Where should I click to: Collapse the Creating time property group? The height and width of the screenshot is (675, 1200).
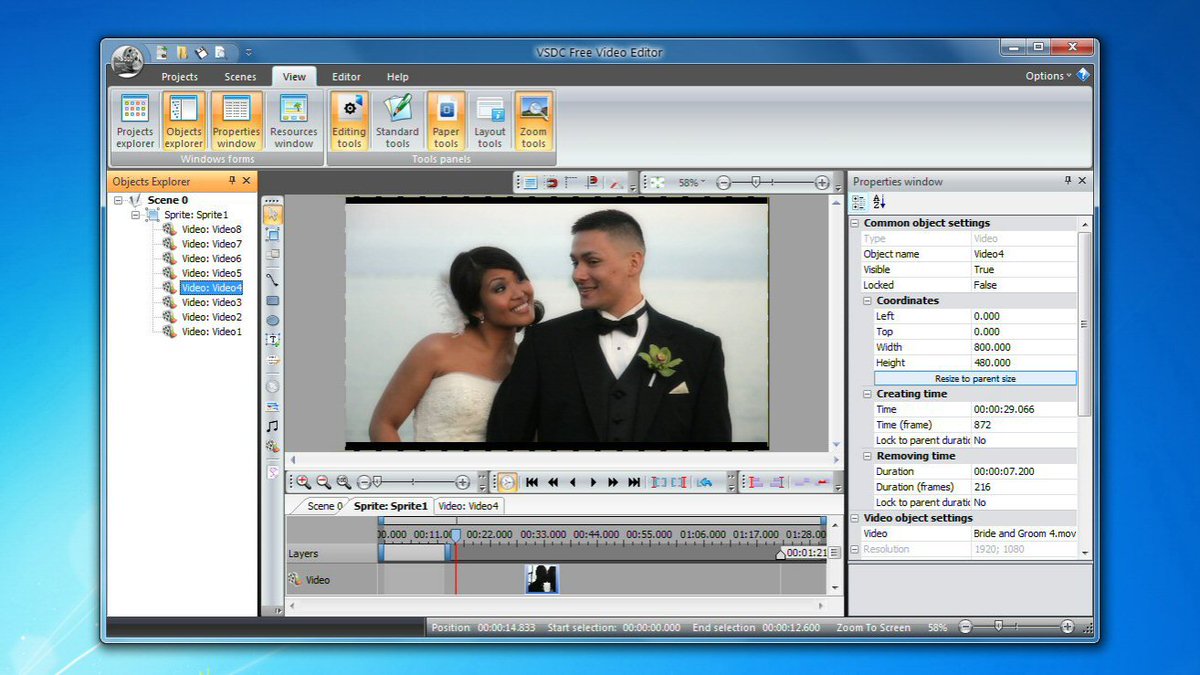point(867,394)
